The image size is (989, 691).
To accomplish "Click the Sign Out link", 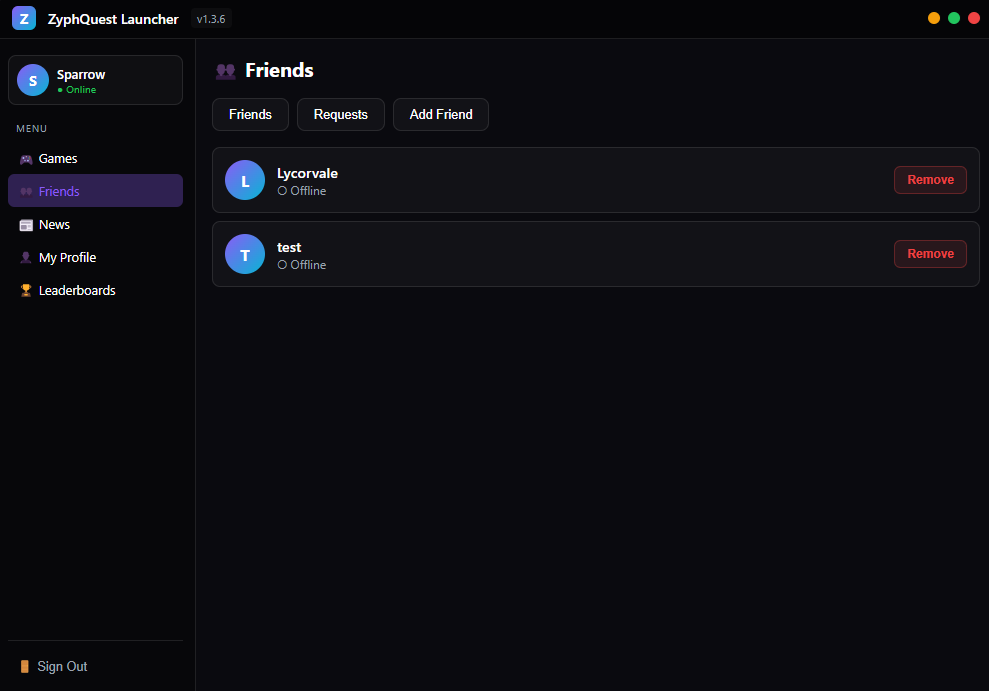I will (x=61, y=666).
